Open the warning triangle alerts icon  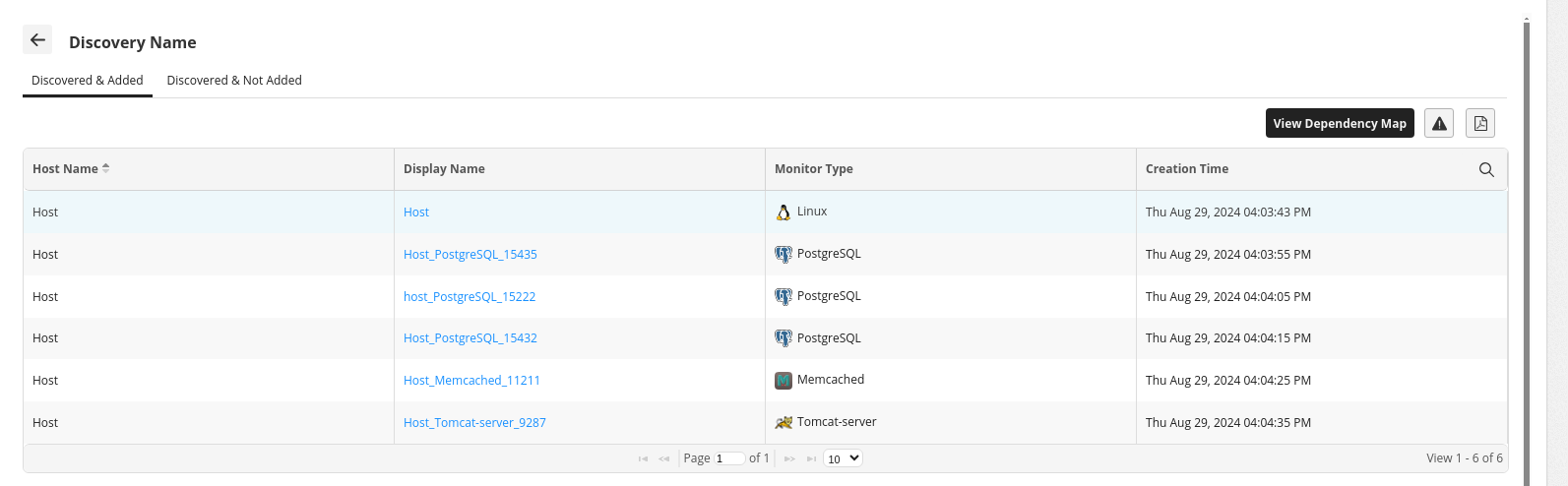[x=1439, y=123]
